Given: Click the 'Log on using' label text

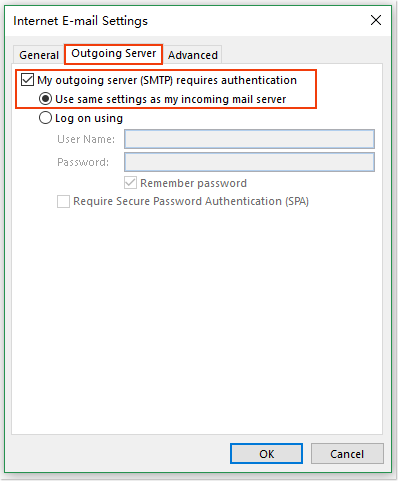Looking at the screenshot, I should 89,118.
